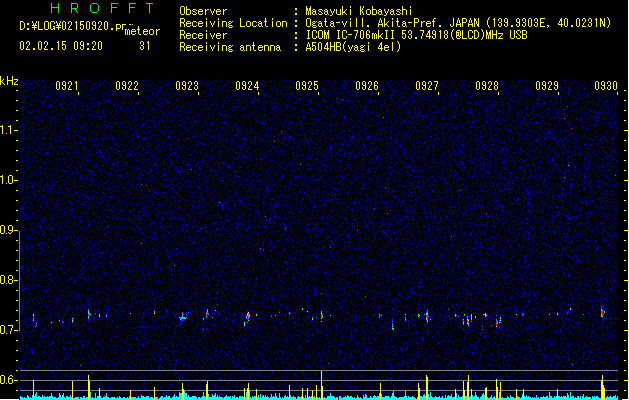Click the bright meteor echo below the 0930 marker
This screenshot has width=629, height=400.
pos(603,312)
